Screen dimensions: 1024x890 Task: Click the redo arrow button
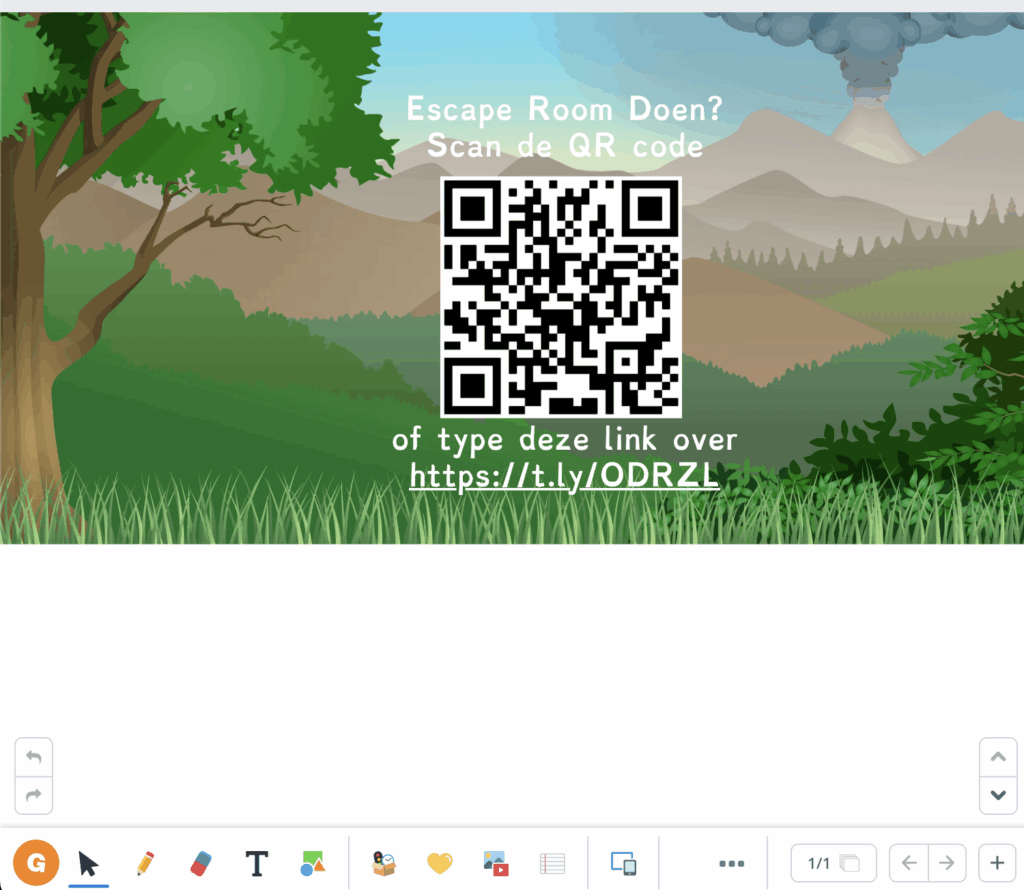tap(34, 795)
